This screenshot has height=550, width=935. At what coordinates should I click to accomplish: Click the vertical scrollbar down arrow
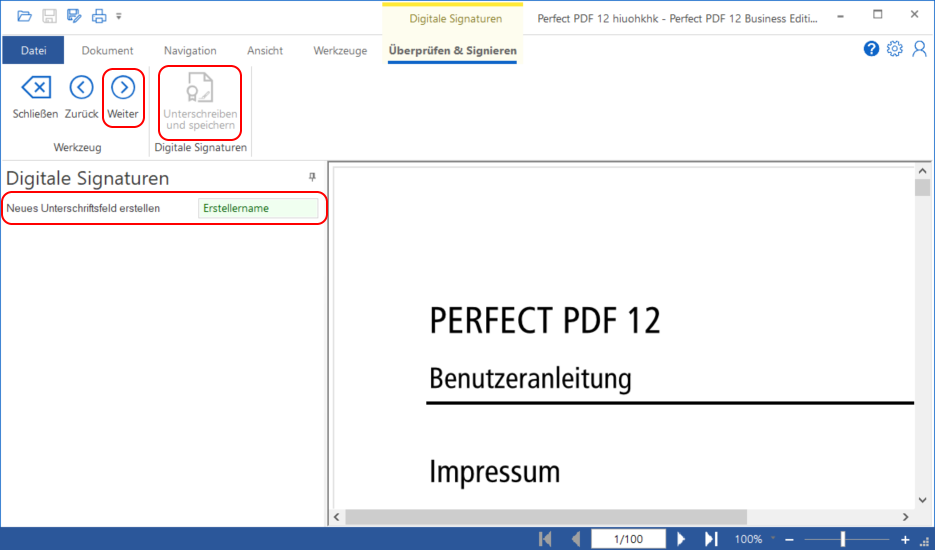click(922, 500)
